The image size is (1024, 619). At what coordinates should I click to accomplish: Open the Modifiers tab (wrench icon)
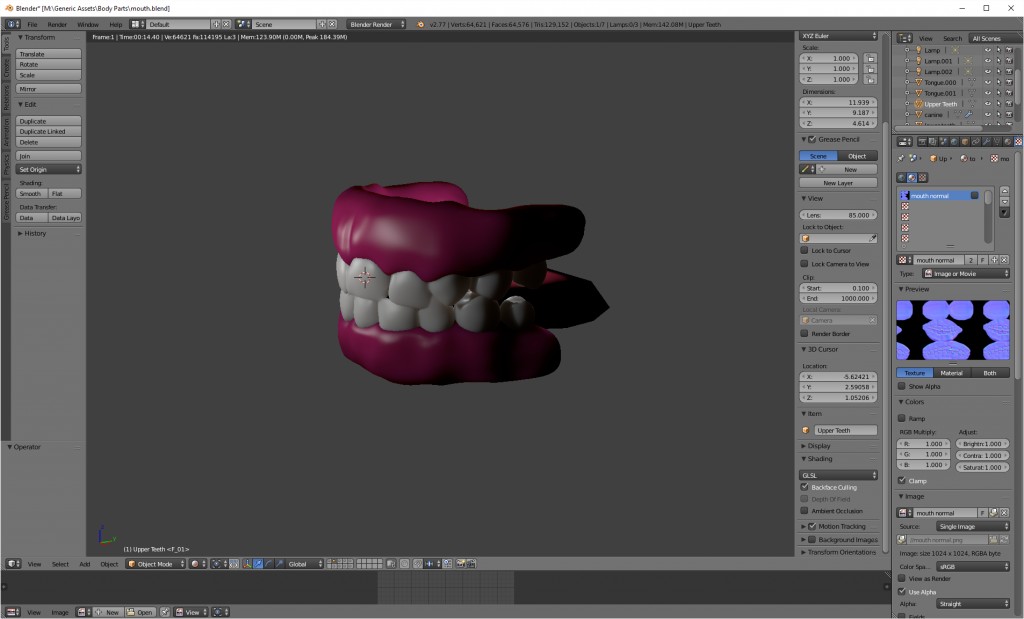pos(987,142)
